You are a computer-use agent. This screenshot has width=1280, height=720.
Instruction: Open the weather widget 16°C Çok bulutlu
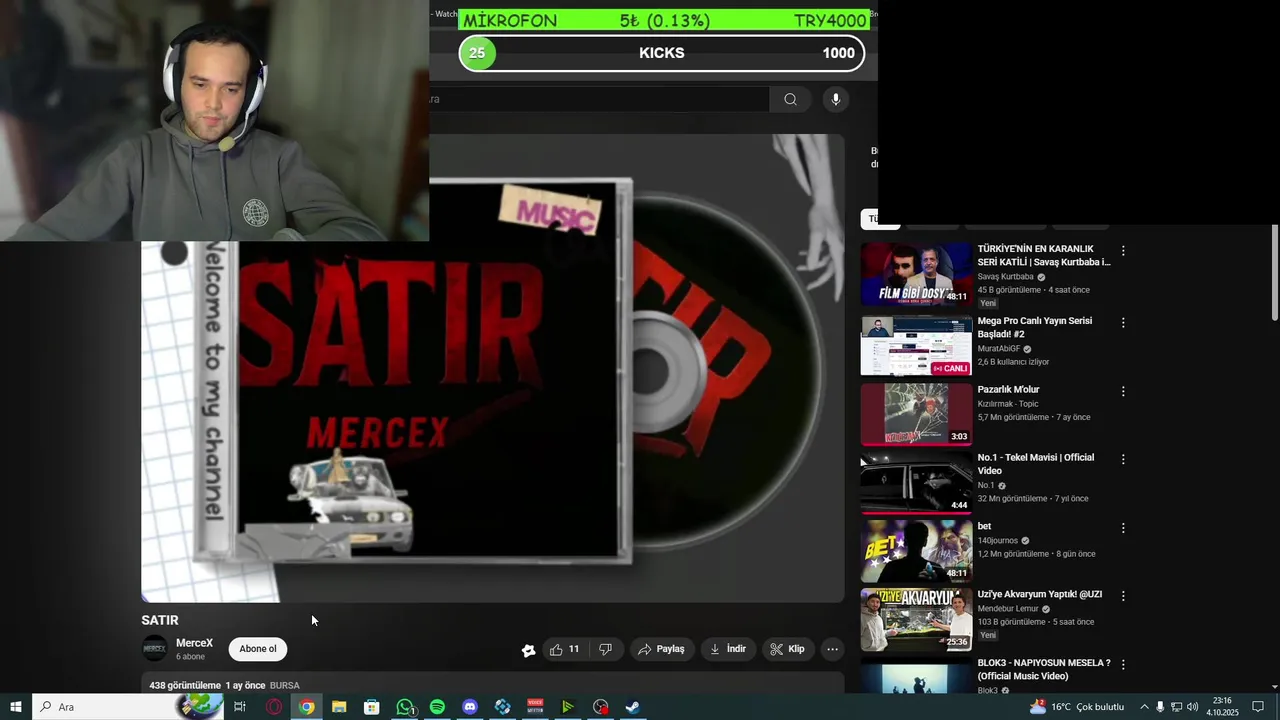click(x=1075, y=707)
